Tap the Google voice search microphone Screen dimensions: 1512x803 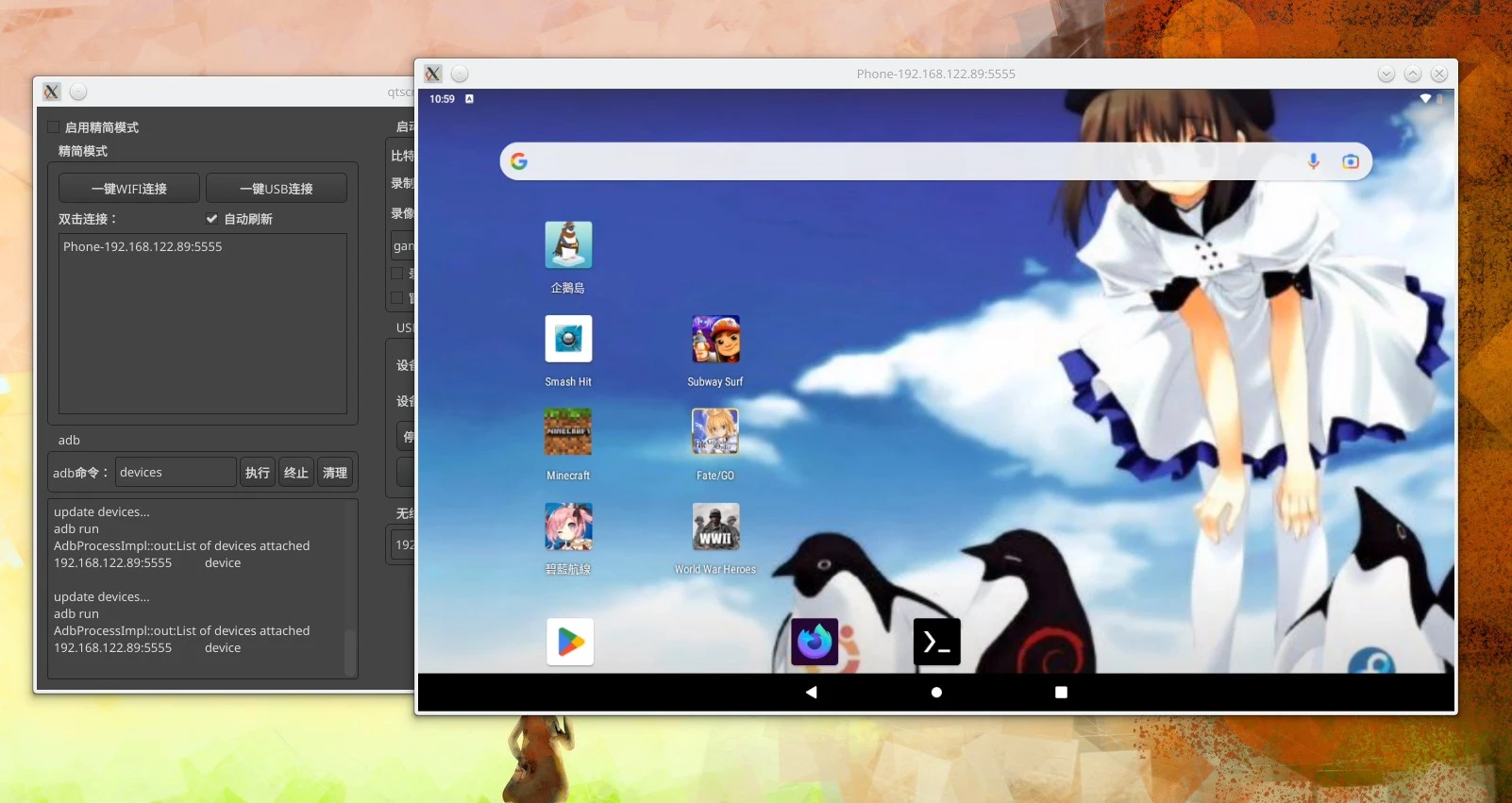[x=1313, y=161]
